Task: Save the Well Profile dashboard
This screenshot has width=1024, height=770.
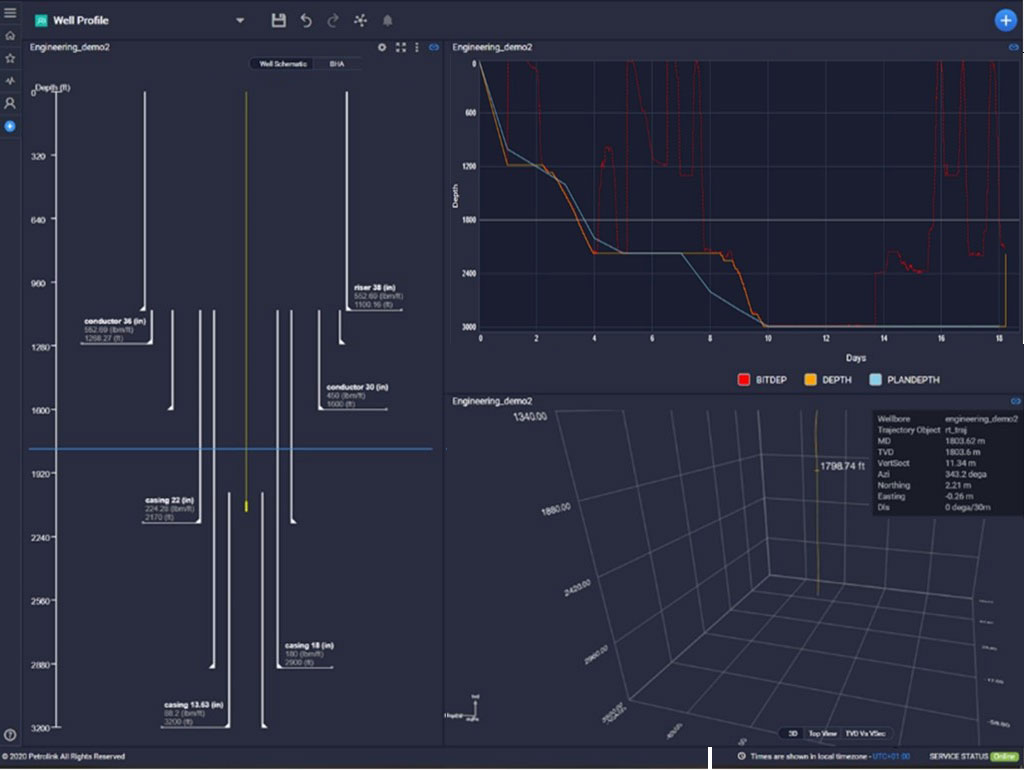Action: pos(278,19)
